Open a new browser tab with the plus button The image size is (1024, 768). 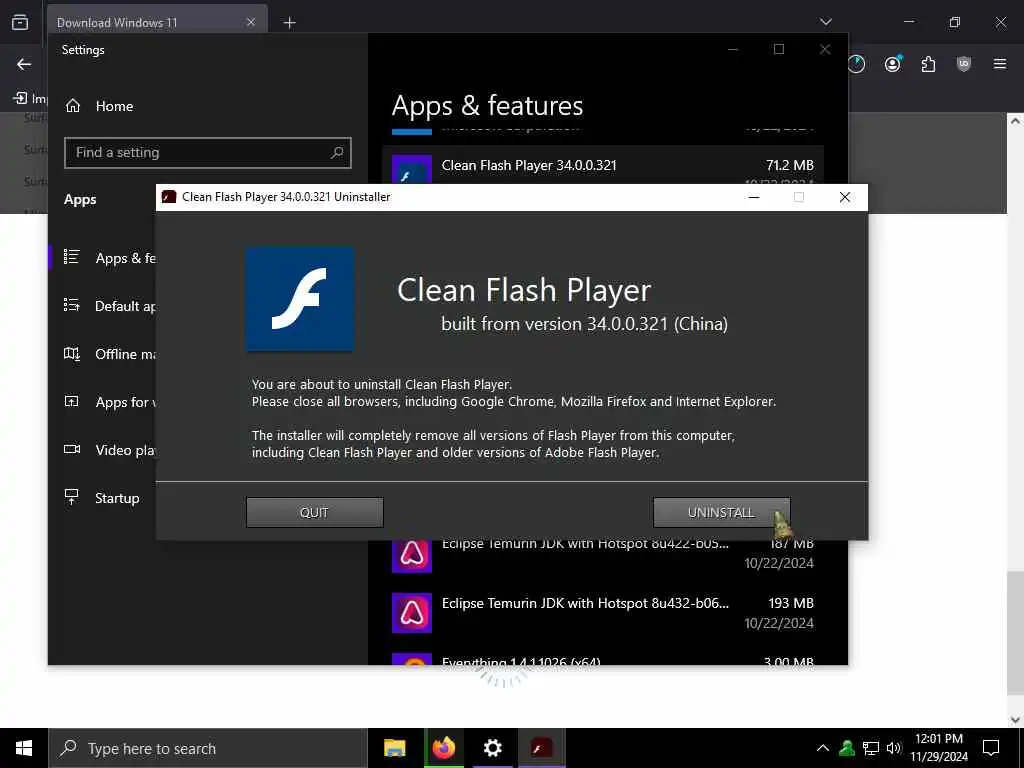(x=289, y=23)
